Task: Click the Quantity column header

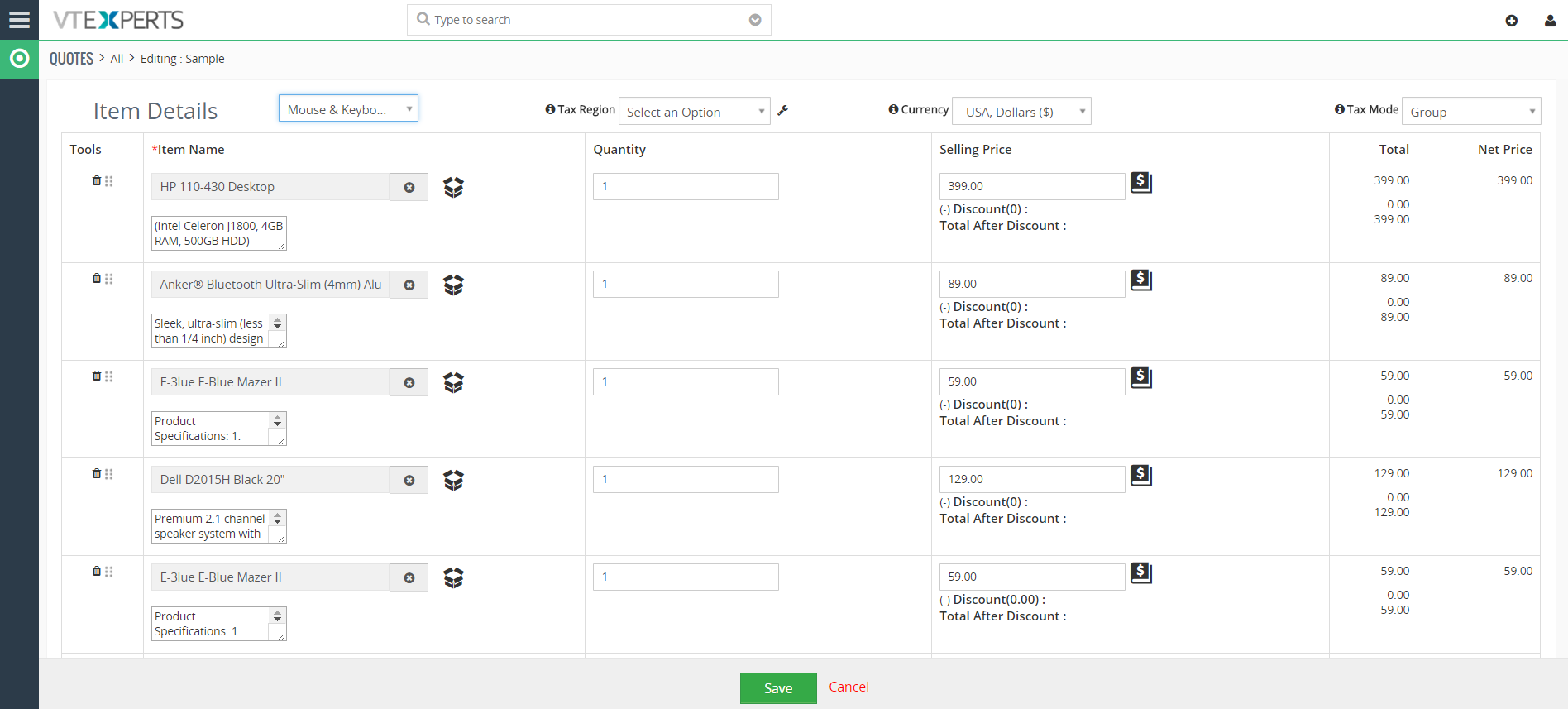Action: coord(619,150)
